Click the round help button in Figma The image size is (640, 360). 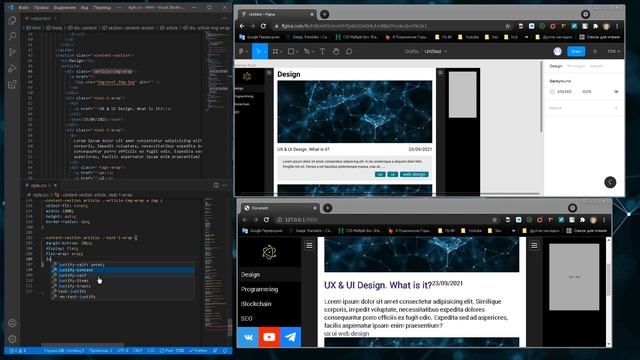(x=610, y=182)
